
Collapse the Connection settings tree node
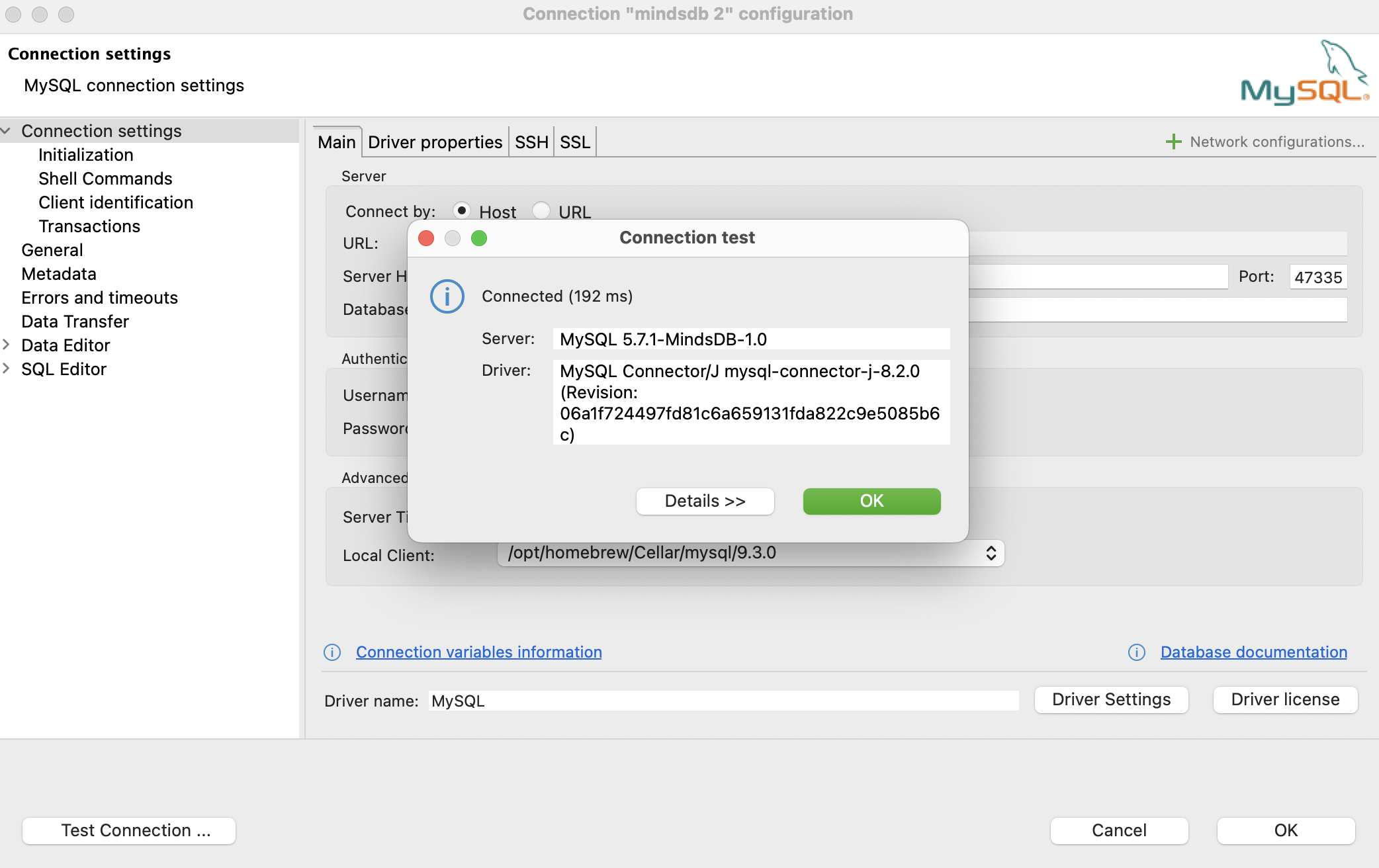click(x=6, y=131)
